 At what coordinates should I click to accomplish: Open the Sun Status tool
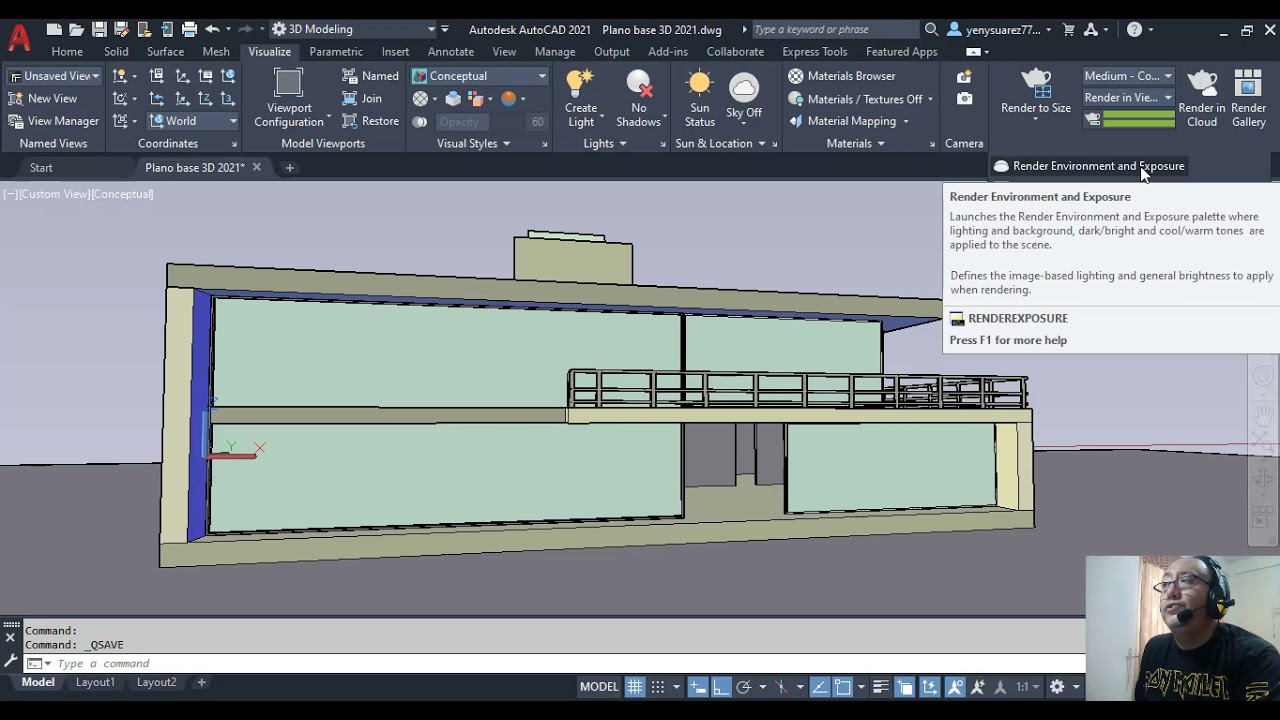click(x=699, y=99)
